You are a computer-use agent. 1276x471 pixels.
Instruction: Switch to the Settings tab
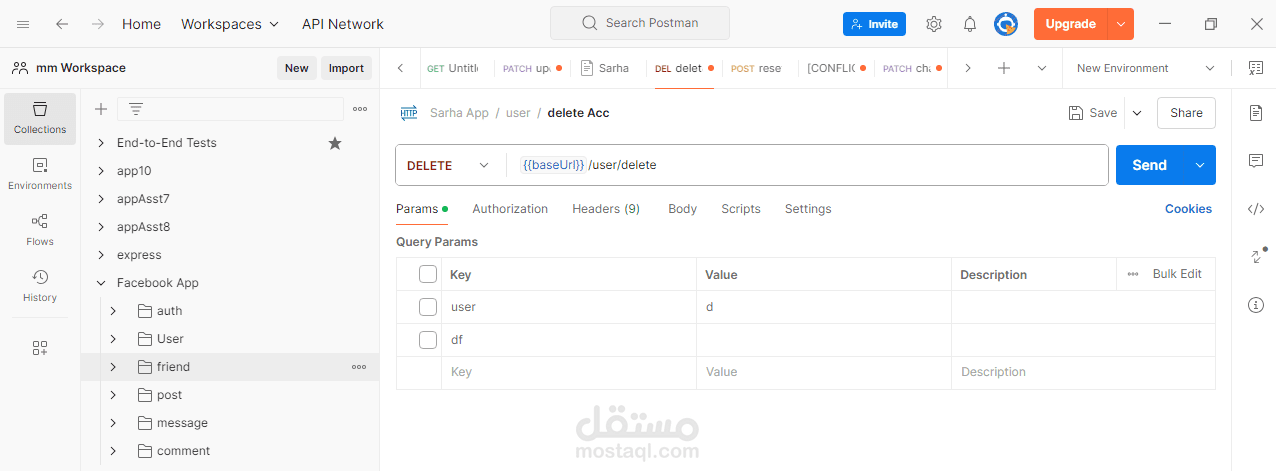pyautogui.click(x=808, y=209)
